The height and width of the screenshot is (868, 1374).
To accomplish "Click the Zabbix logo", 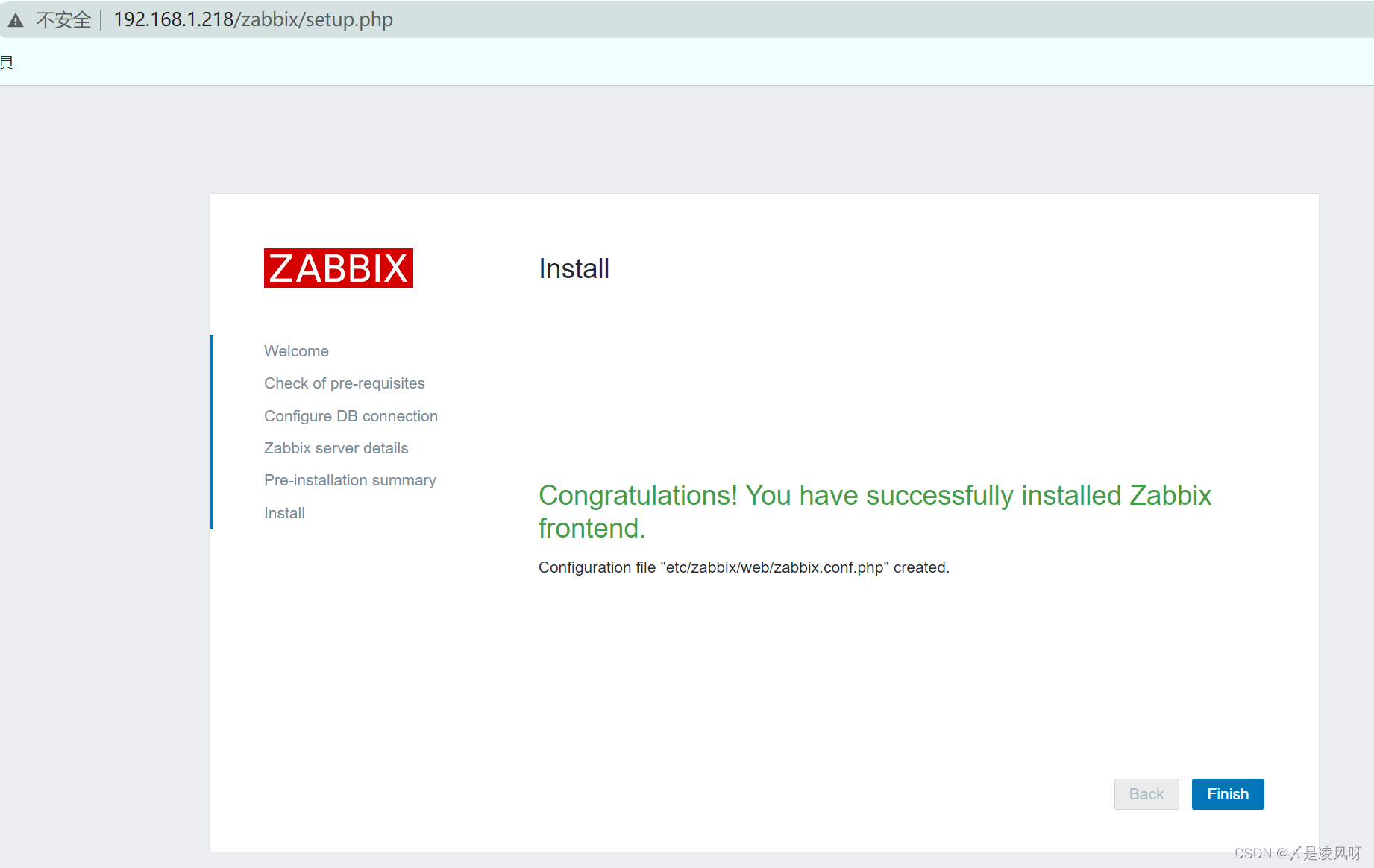I will pos(339,268).
